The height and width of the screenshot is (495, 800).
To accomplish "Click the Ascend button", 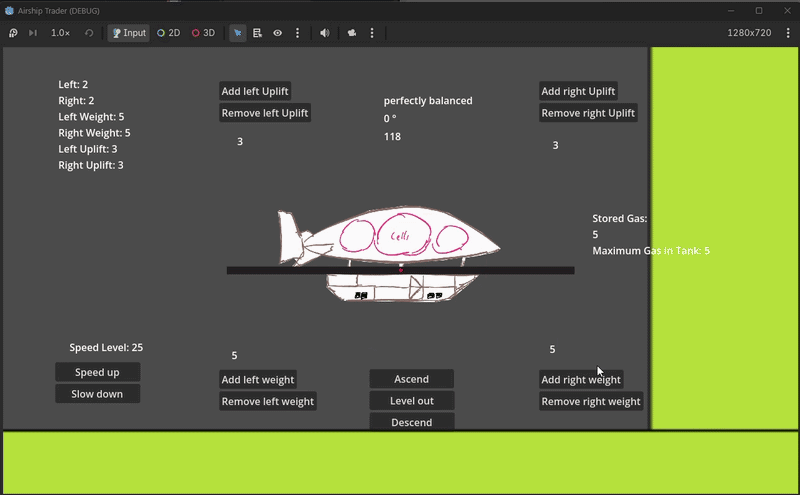I will pos(411,379).
